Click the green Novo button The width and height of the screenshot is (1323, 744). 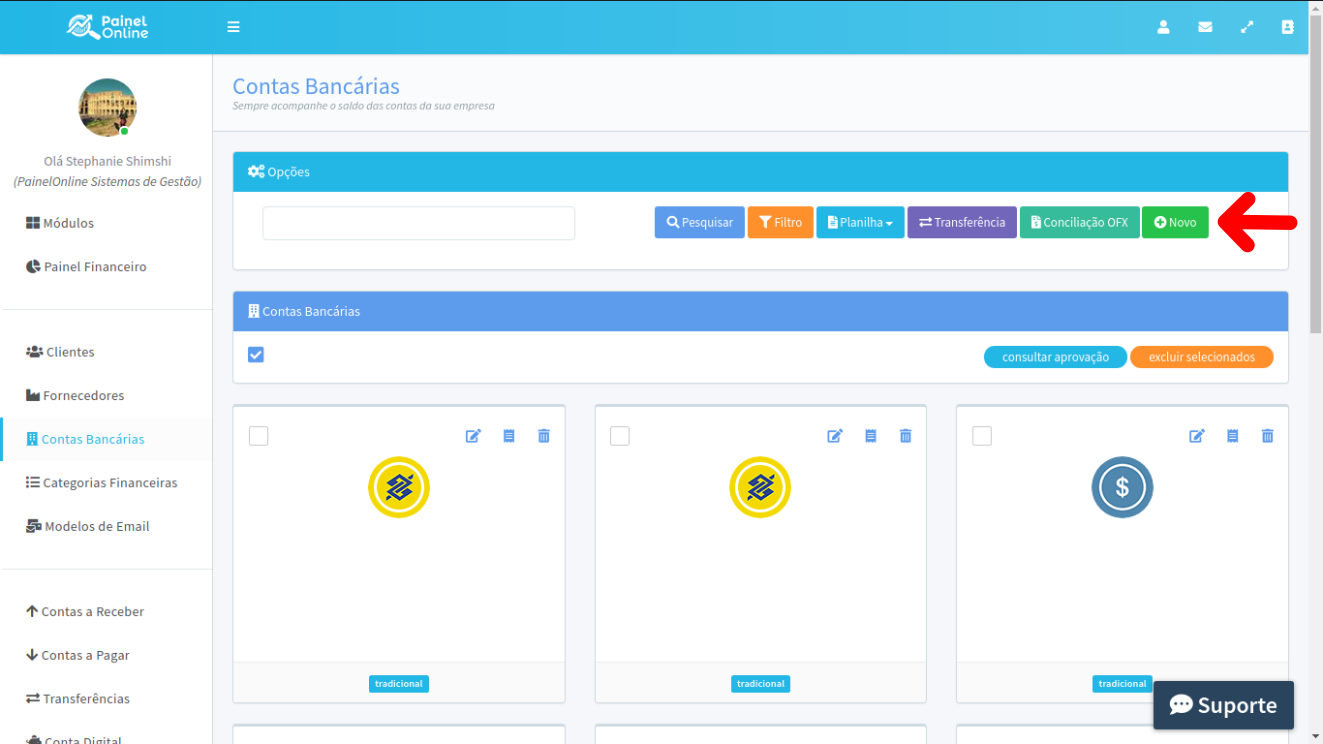(1175, 222)
